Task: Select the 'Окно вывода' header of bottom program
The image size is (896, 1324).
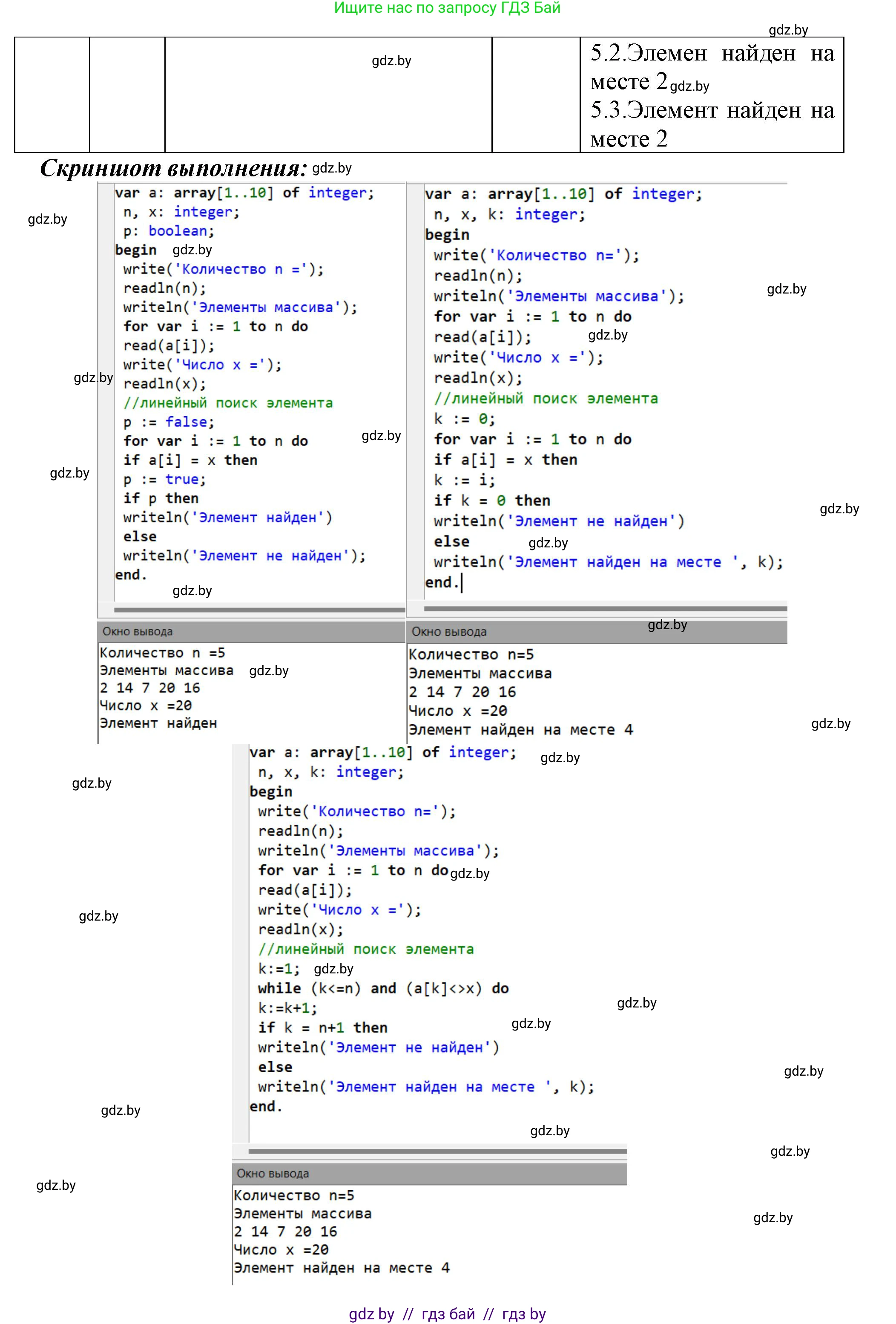Action: tap(272, 1174)
